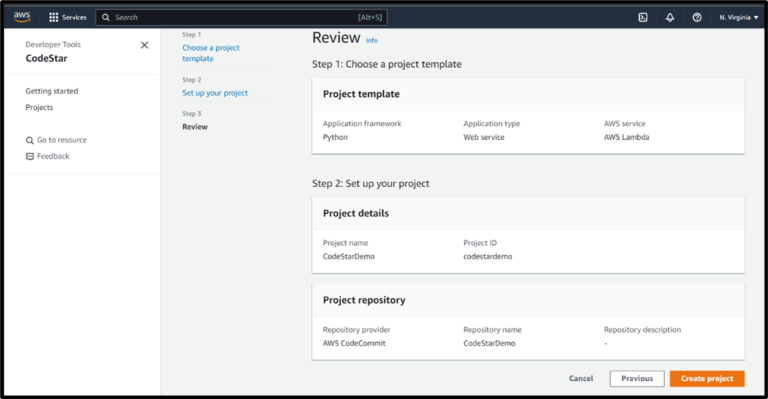Focus the top Search field
Screen dimensions: 768x399
coord(241,17)
